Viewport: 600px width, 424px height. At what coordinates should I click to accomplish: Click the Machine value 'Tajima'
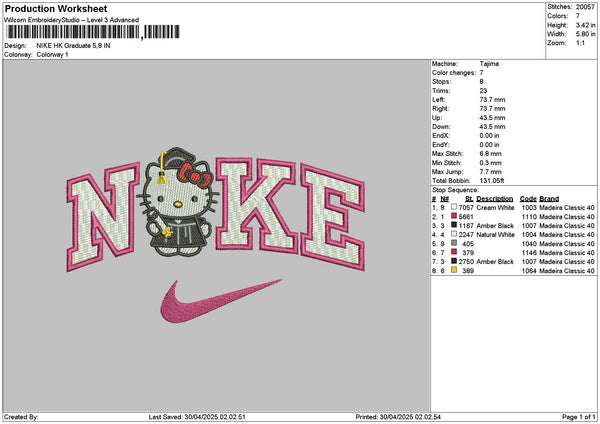point(489,64)
